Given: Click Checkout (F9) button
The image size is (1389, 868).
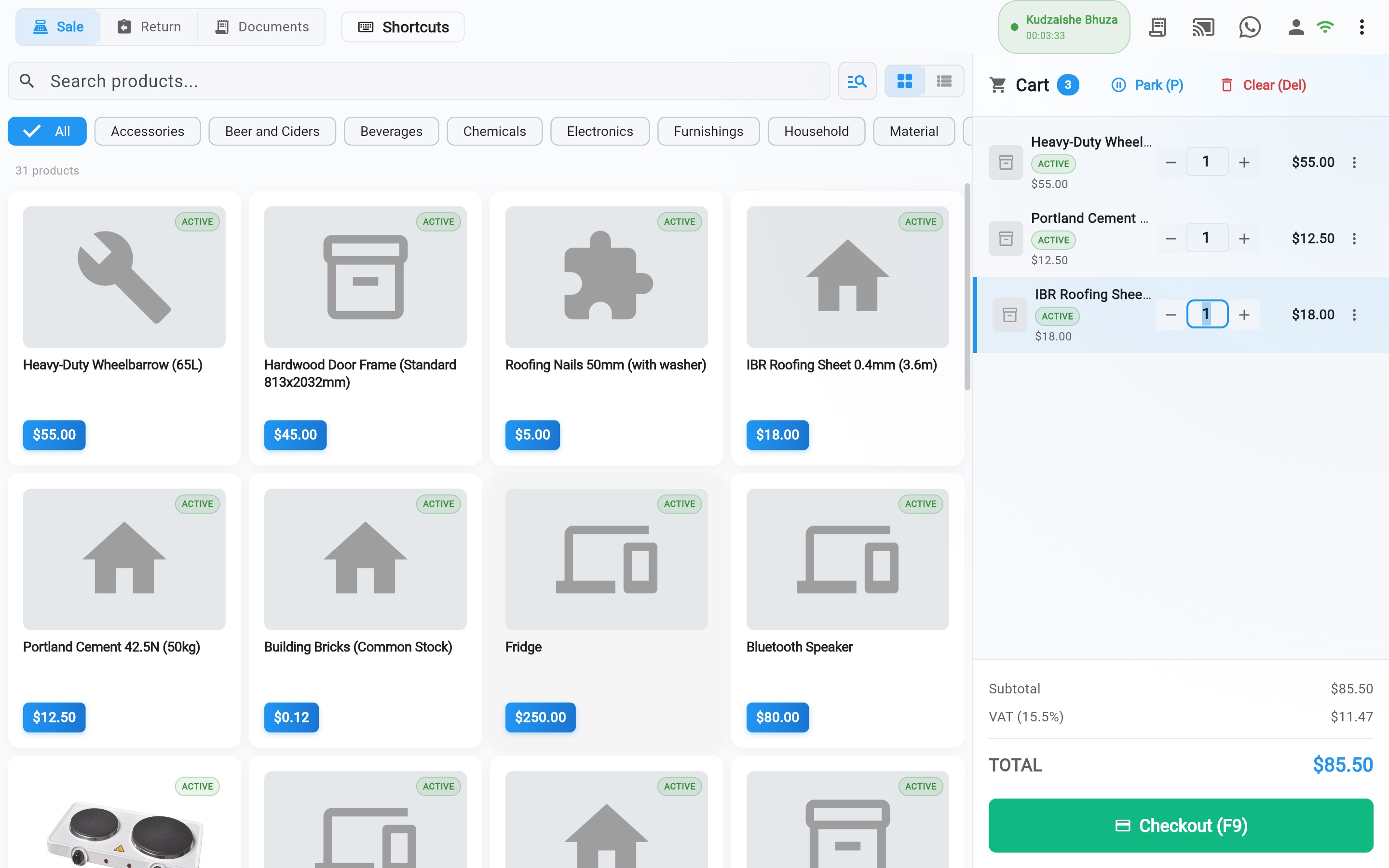Looking at the screenshot, I should tap(1181, 825).
